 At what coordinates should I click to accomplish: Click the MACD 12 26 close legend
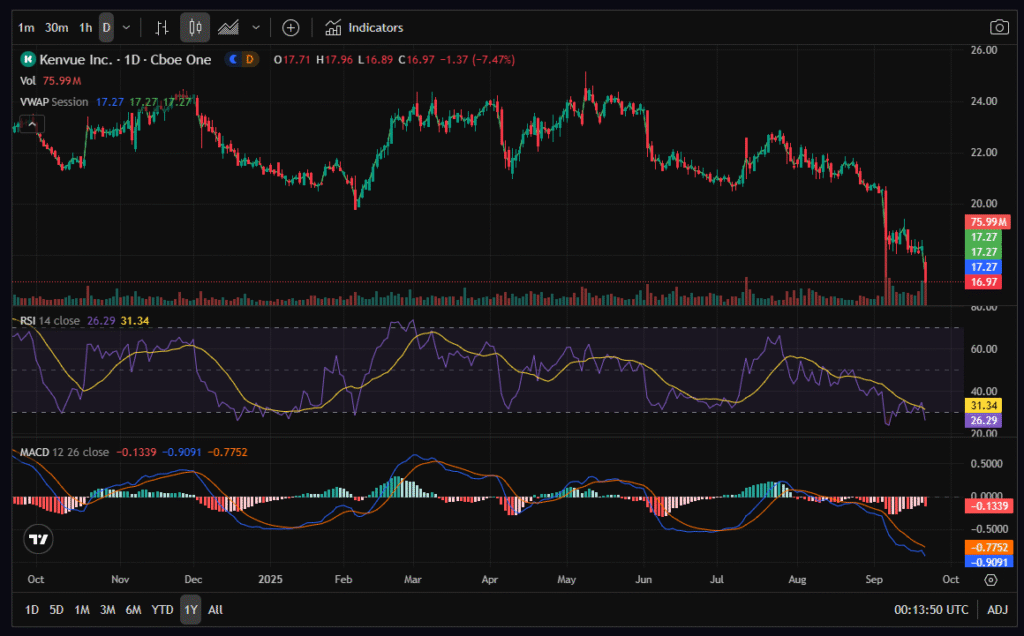click(64, 452)
